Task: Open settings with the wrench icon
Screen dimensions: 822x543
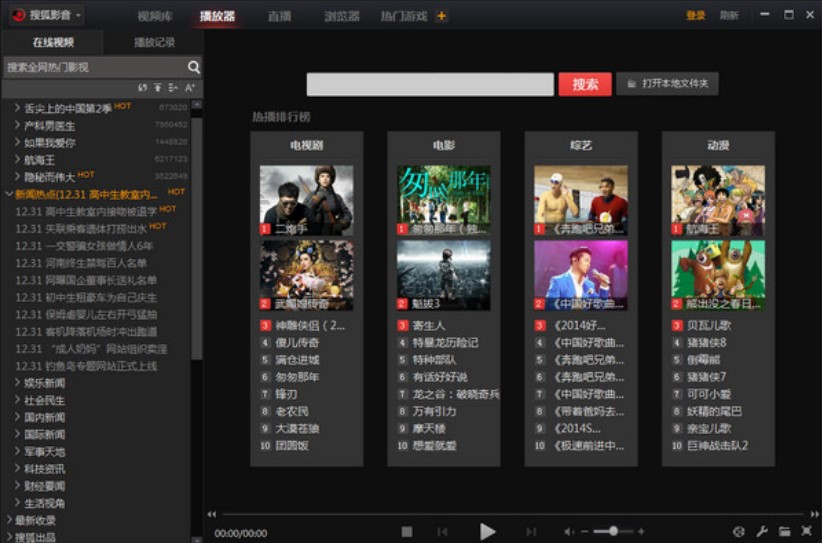Action: coord(762,531)
